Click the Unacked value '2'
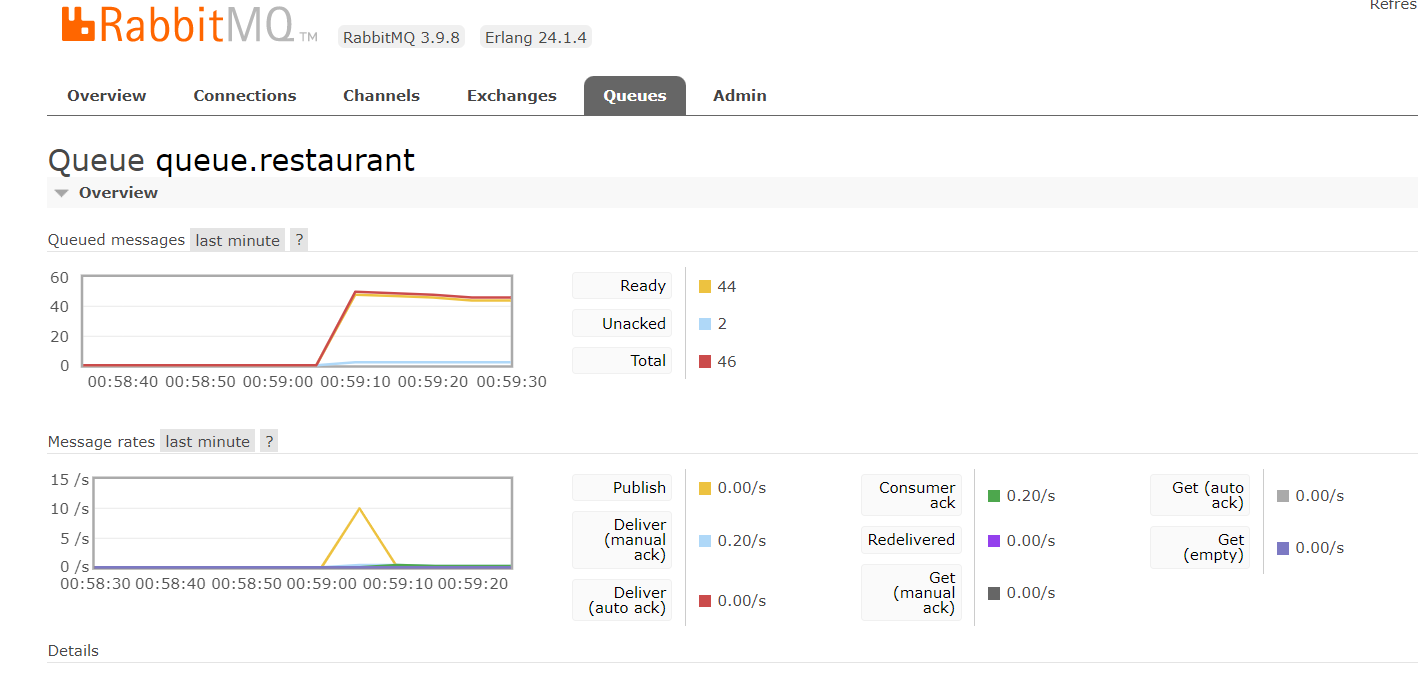This screenshot has height=675, width=1418. click(722, 324)
